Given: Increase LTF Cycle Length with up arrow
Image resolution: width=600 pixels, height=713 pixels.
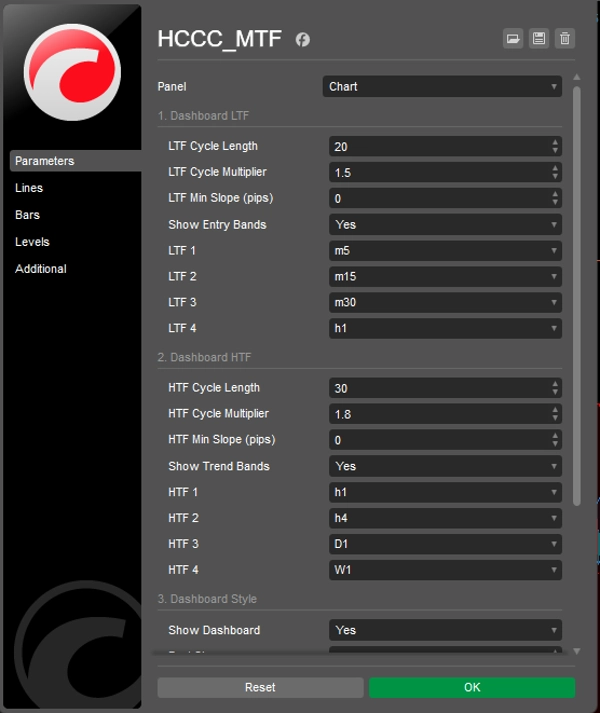Looking at the screenshot, I should click(x=555, y=142).
